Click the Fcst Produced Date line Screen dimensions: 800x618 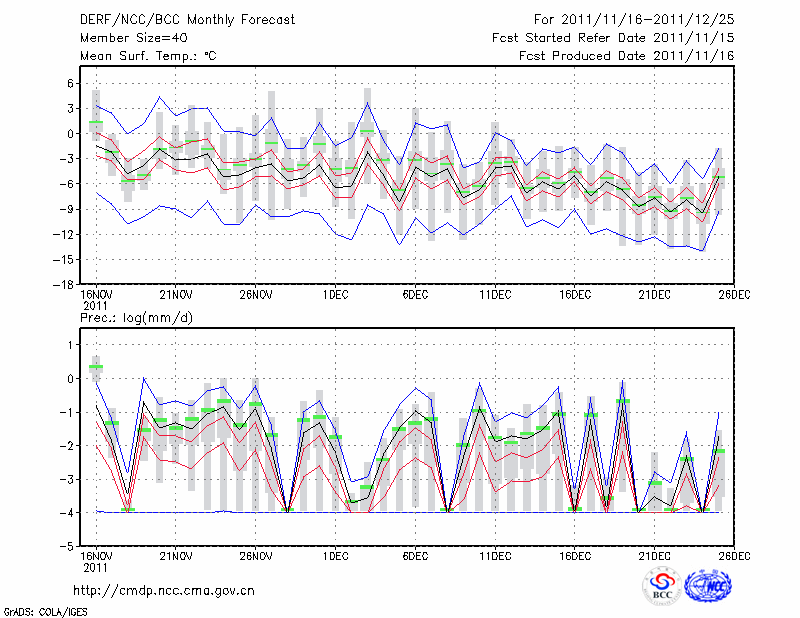[627, 56]
